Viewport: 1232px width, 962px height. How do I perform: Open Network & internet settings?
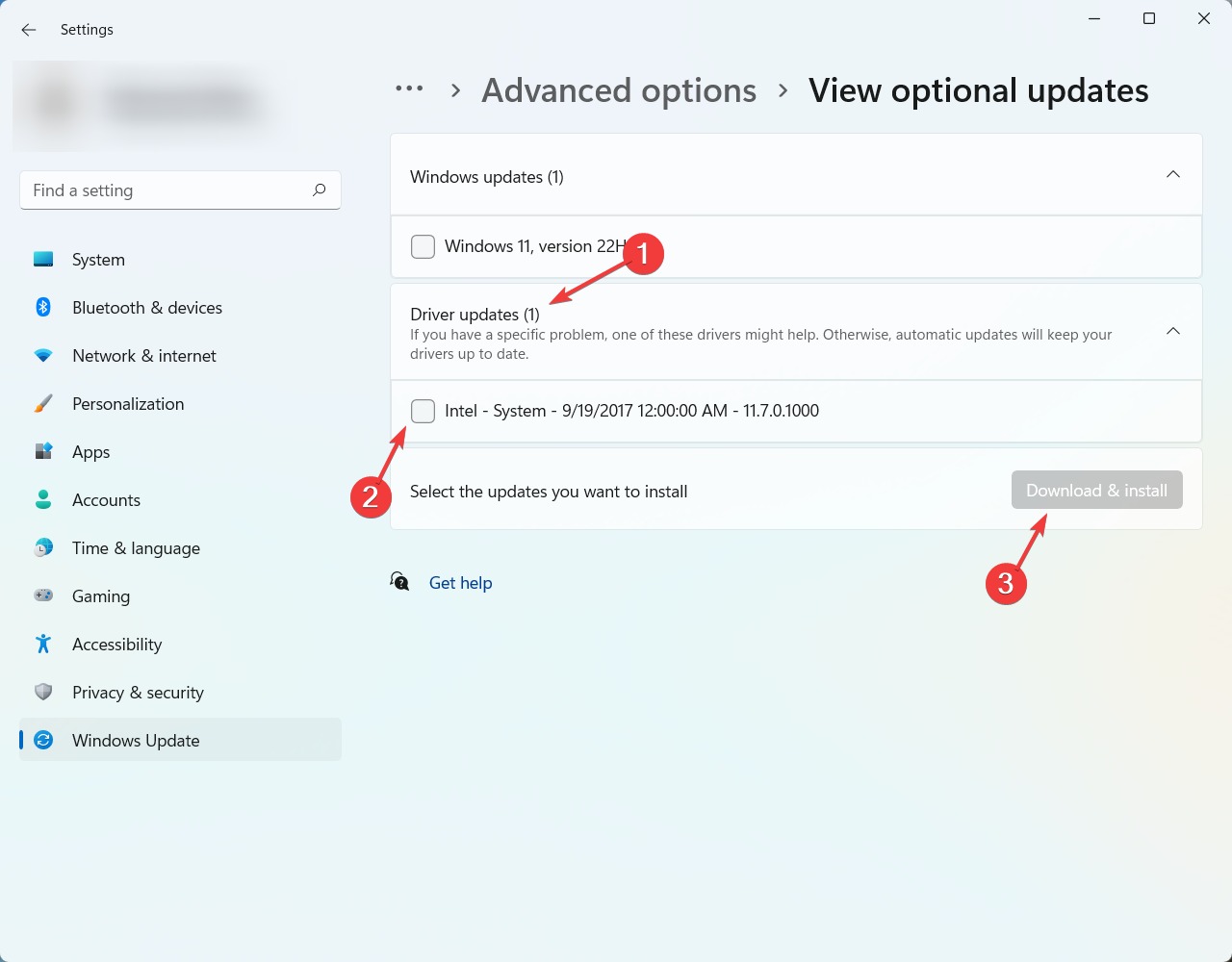point(181,356)
